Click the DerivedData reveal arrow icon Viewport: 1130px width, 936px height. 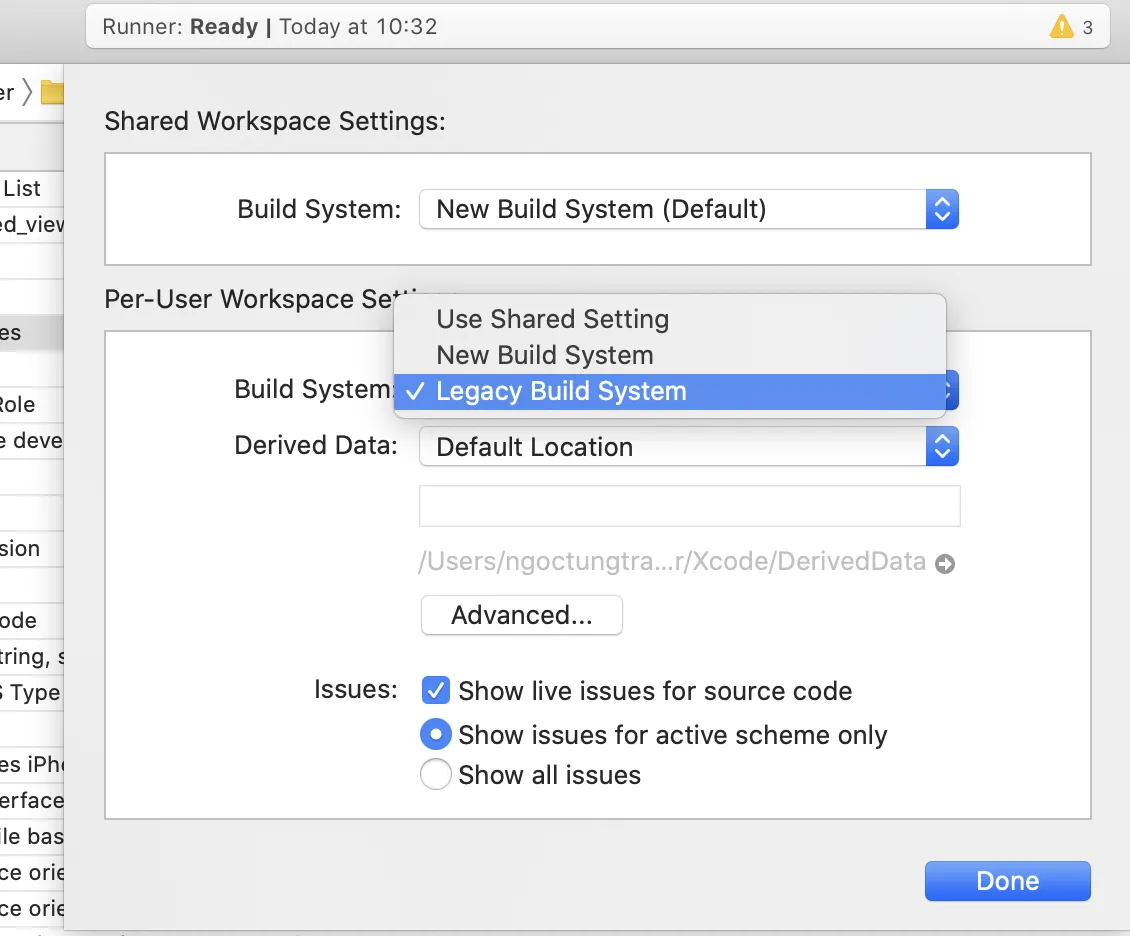945,564
